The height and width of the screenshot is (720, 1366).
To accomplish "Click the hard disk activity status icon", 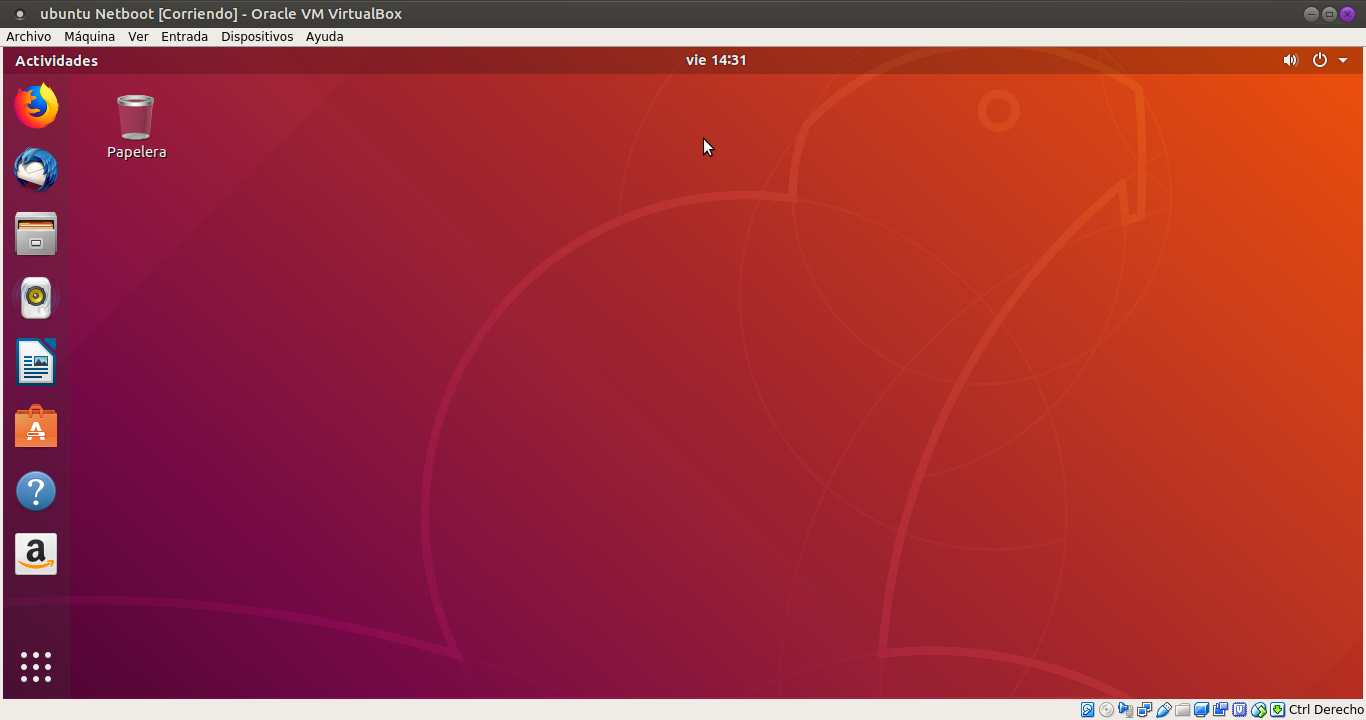I will 1087,710.
